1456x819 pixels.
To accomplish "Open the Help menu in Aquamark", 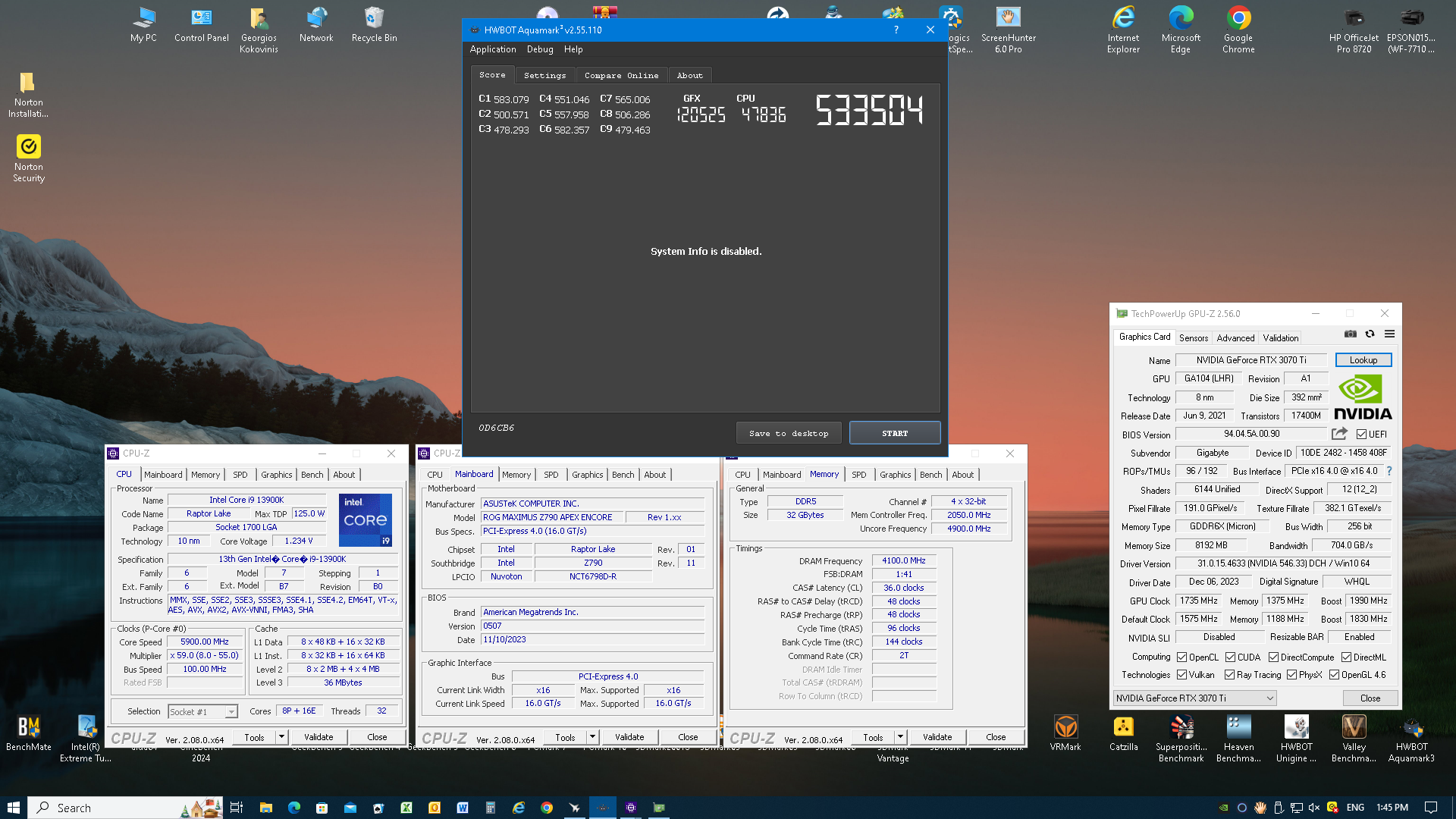I will pos(573,49).
